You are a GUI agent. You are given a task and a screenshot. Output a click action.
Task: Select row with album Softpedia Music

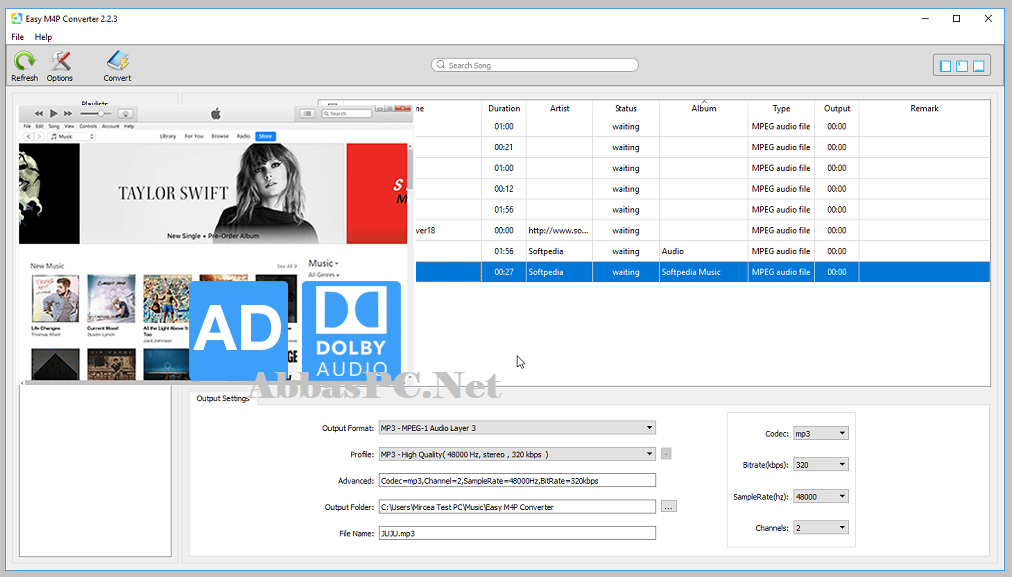(x=702, y=272)
